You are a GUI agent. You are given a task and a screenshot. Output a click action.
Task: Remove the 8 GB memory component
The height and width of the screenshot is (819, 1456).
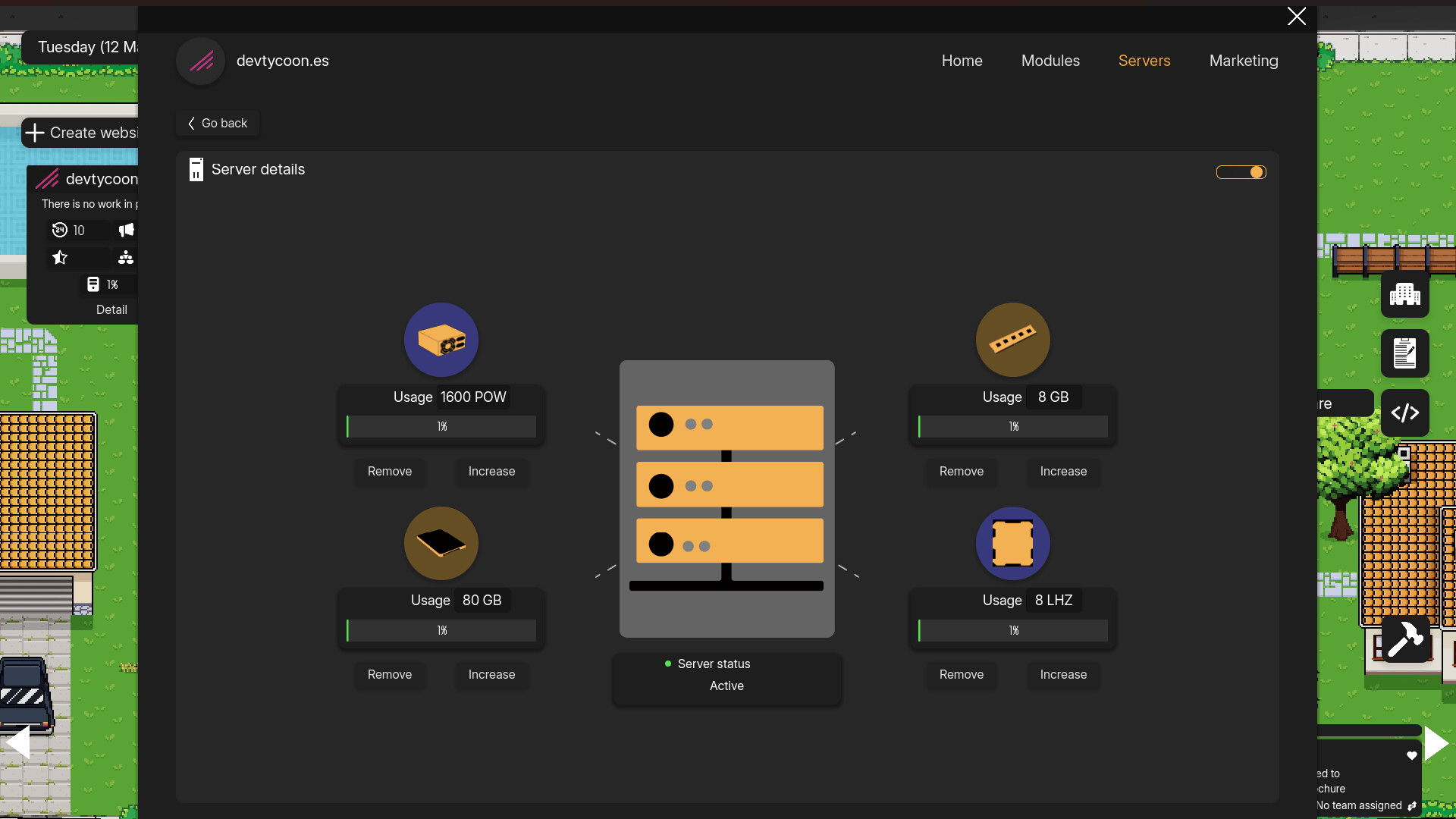coord(961,471)
